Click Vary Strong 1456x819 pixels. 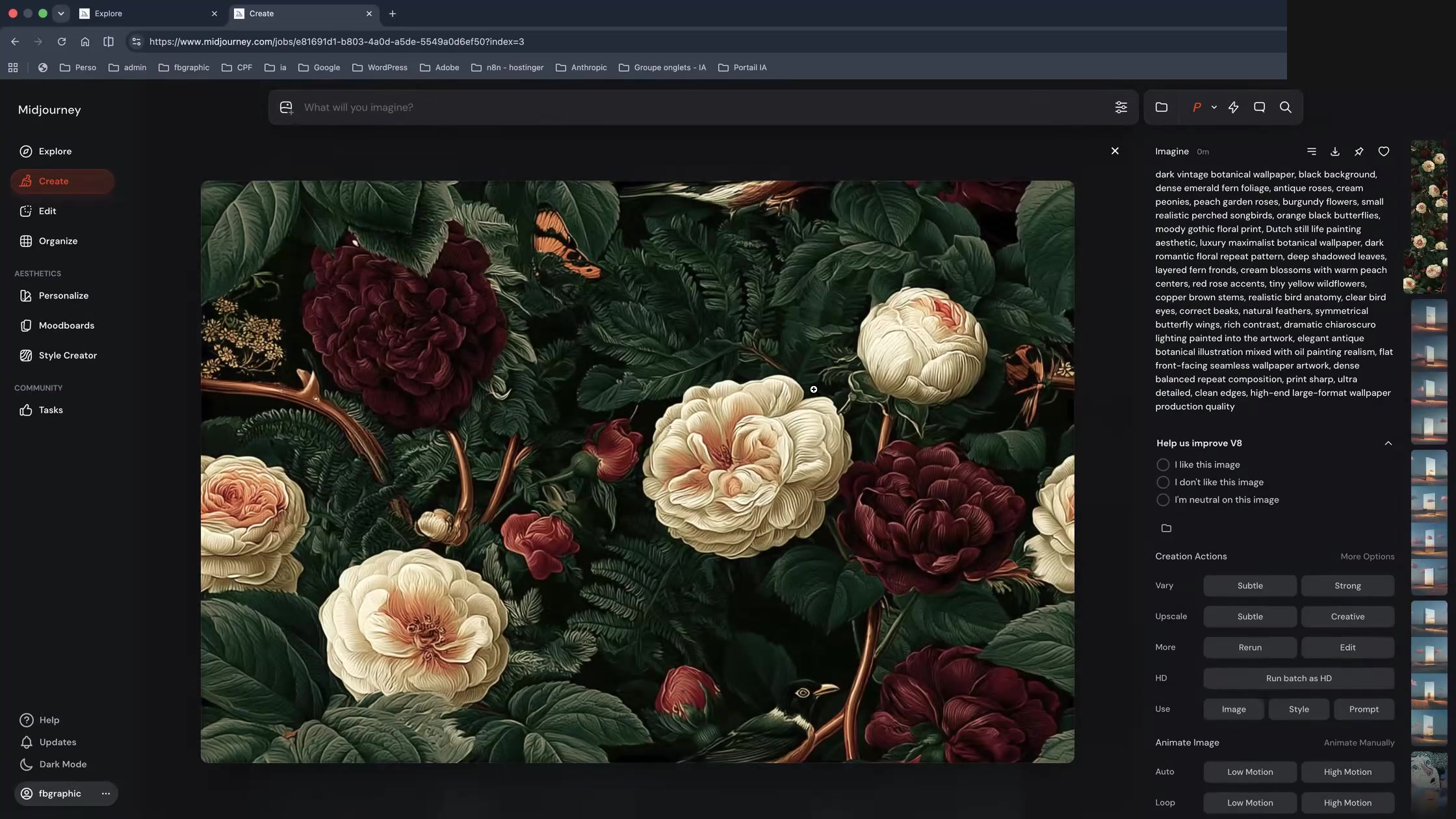pos(1347,586)
